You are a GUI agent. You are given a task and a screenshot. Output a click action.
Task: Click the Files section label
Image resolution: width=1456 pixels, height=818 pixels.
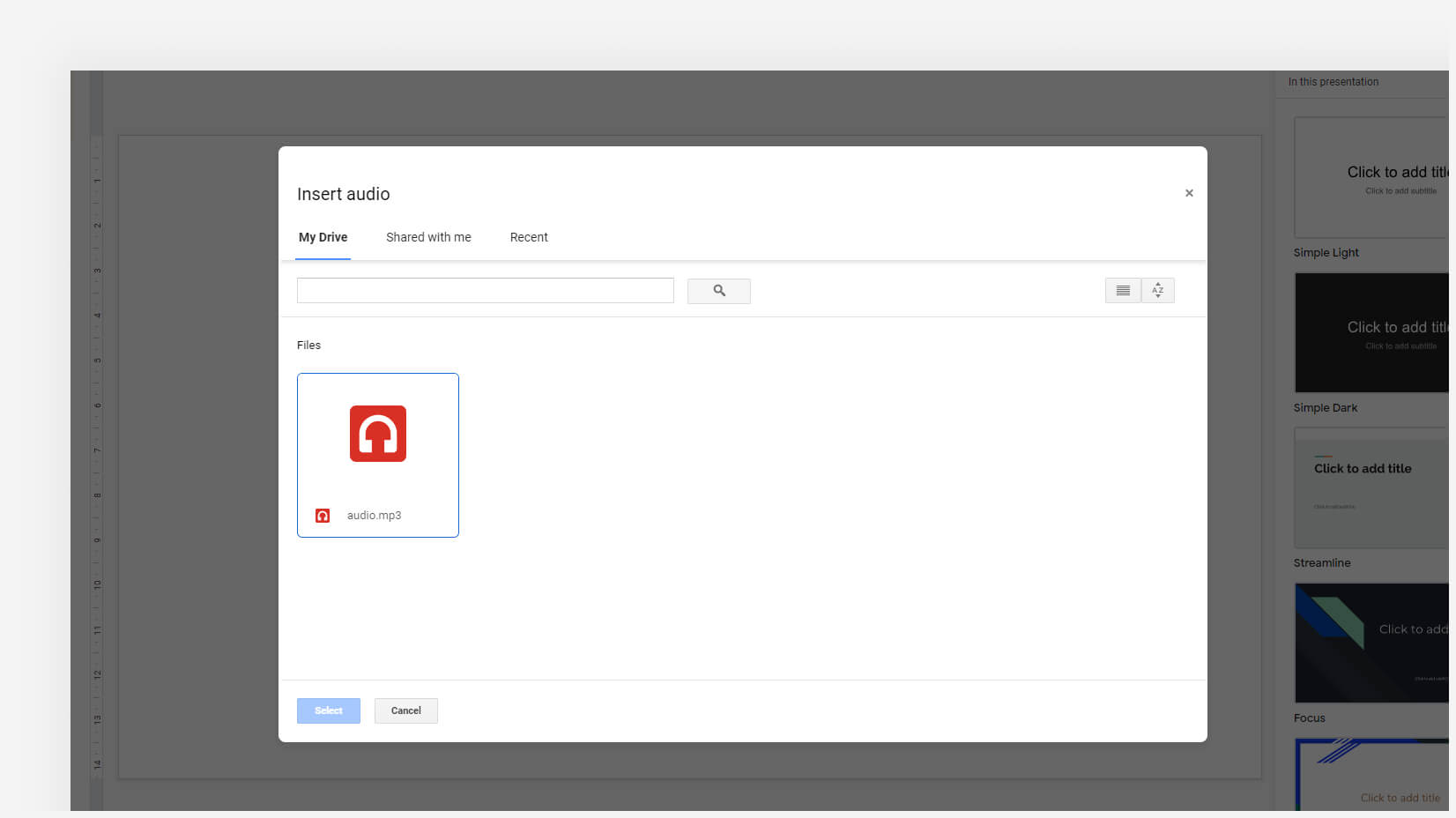point(308,346)
